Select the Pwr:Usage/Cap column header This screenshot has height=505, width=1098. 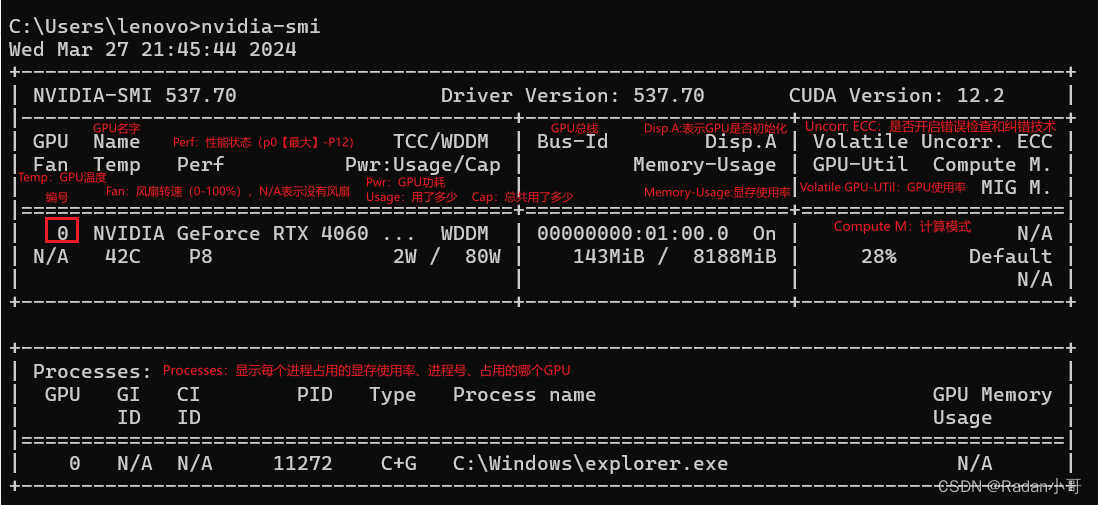point(422,165)
